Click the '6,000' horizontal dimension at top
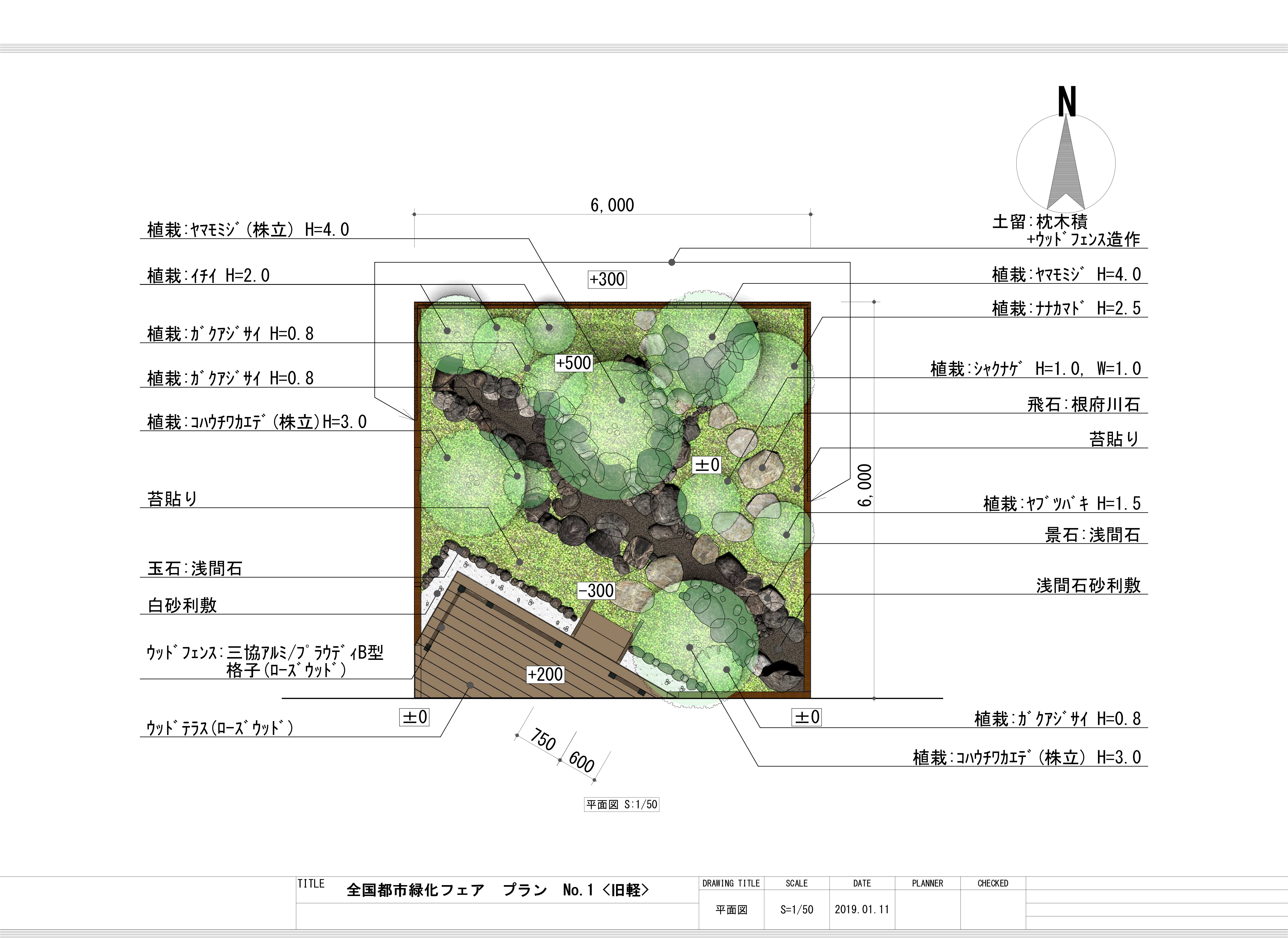The height and width of the screenshot is (938, 1288). click(612, 205)
